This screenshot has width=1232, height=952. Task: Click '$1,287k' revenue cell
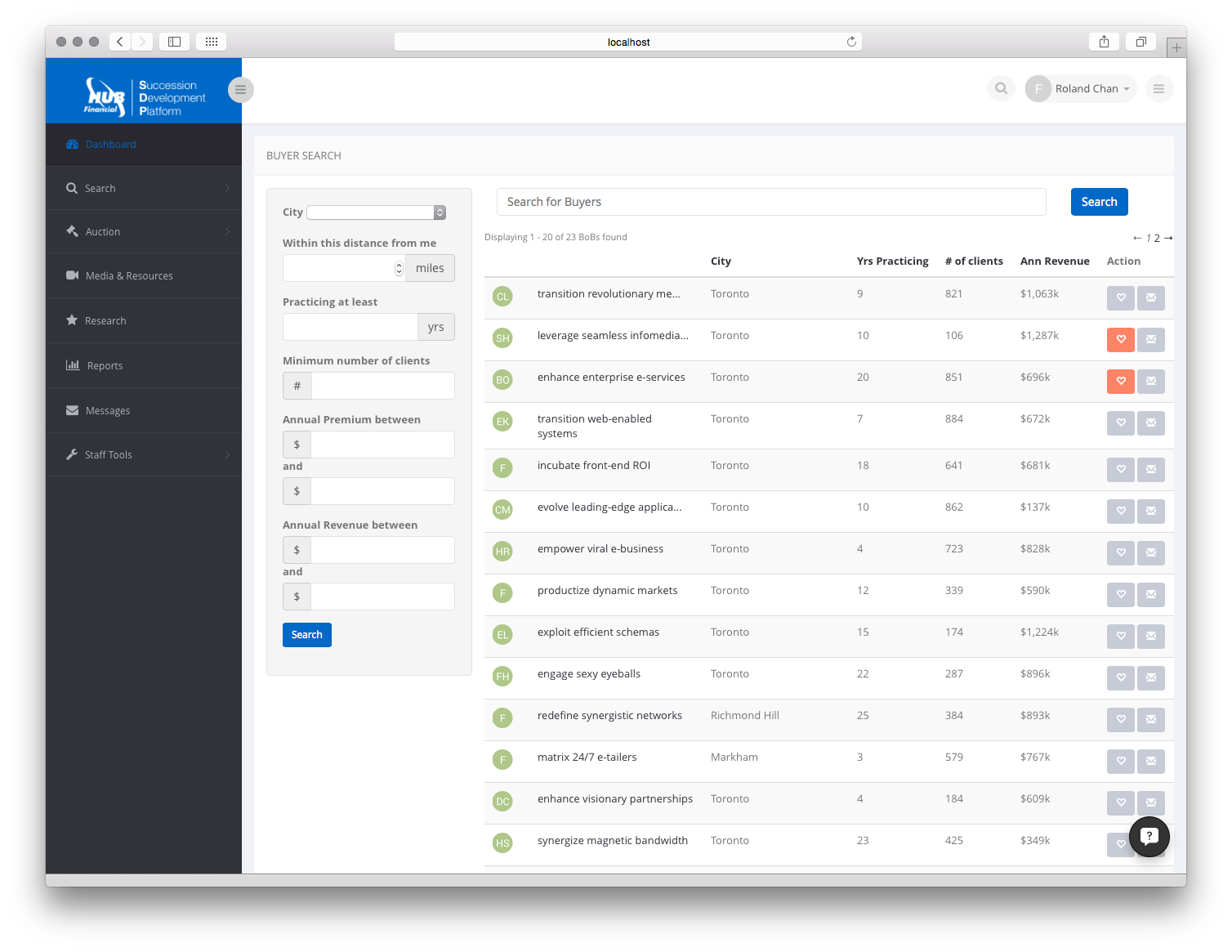[1039, 336]
